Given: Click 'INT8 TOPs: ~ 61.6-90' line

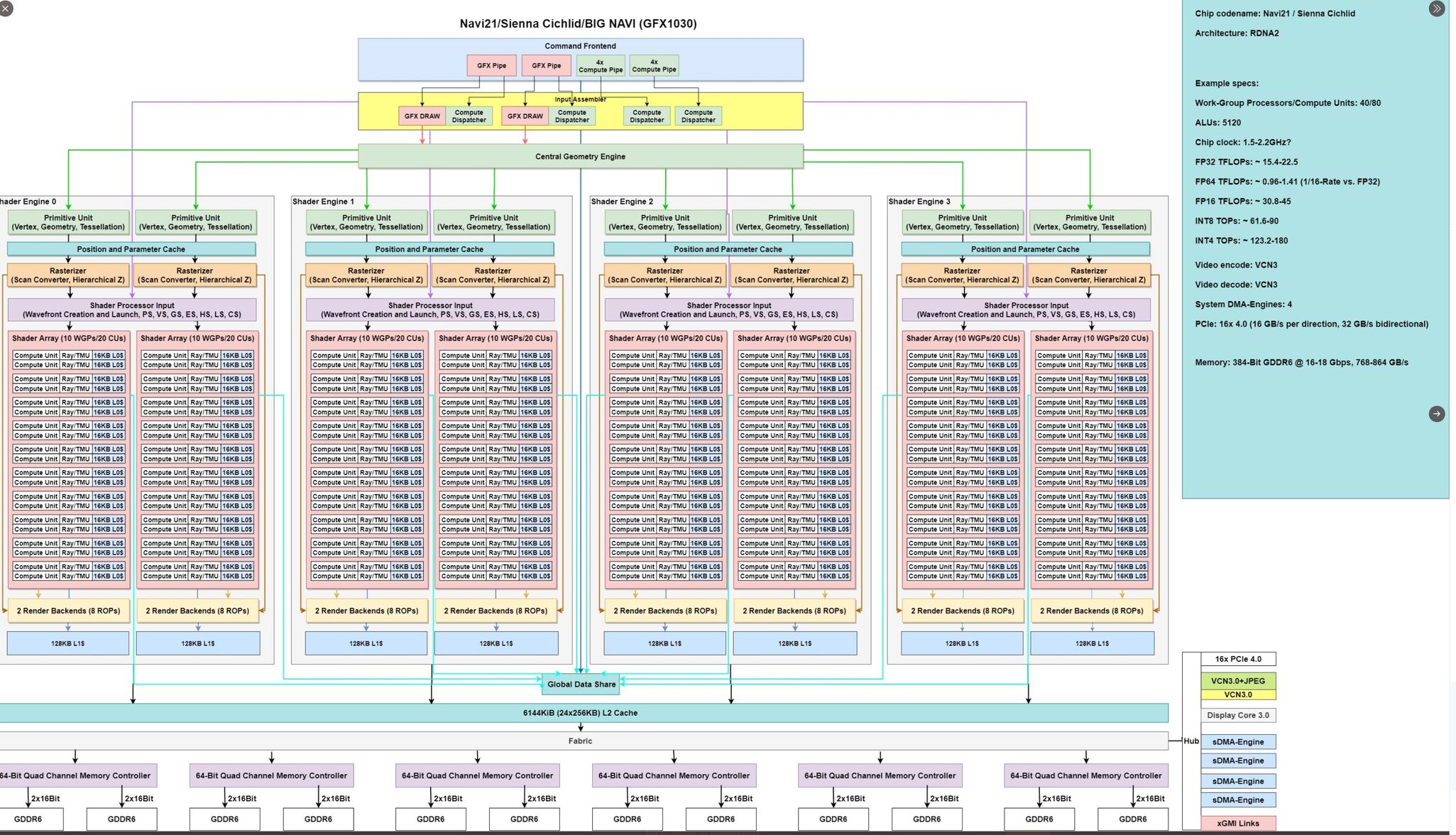Looking at the screenshot, I should (1237, 221).
